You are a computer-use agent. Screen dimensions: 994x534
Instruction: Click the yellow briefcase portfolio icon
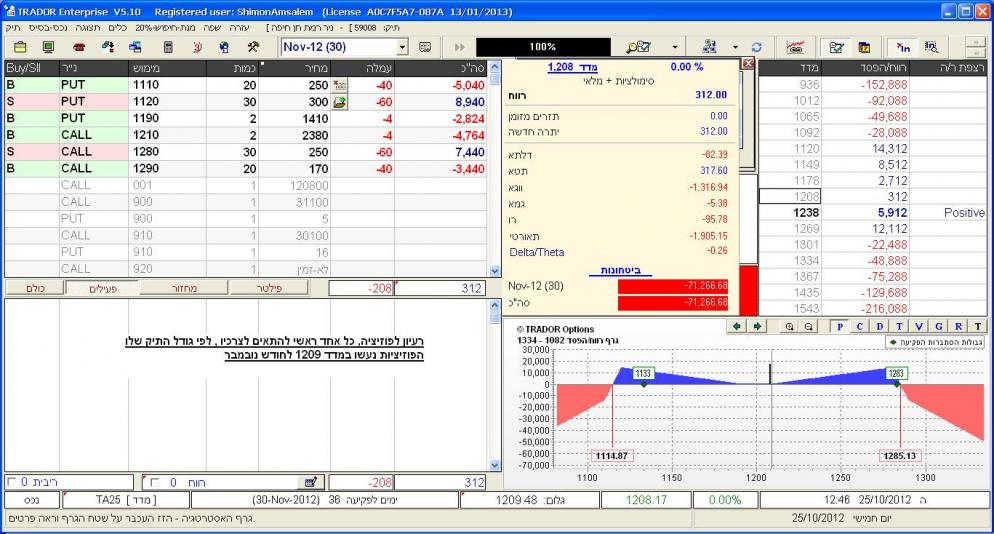20,47
